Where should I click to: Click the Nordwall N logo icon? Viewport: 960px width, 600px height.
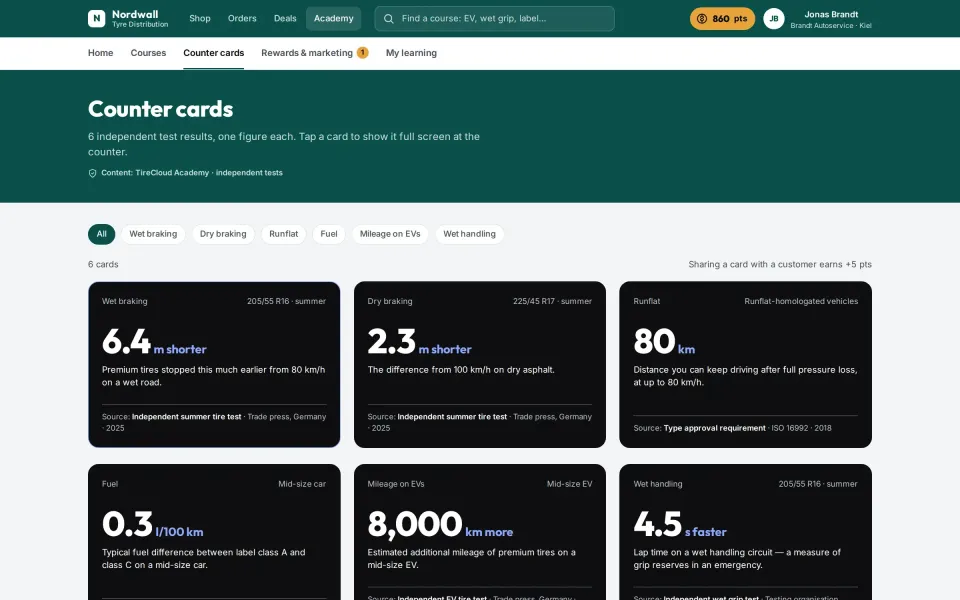pyautogui.click(x=96, y=18)
